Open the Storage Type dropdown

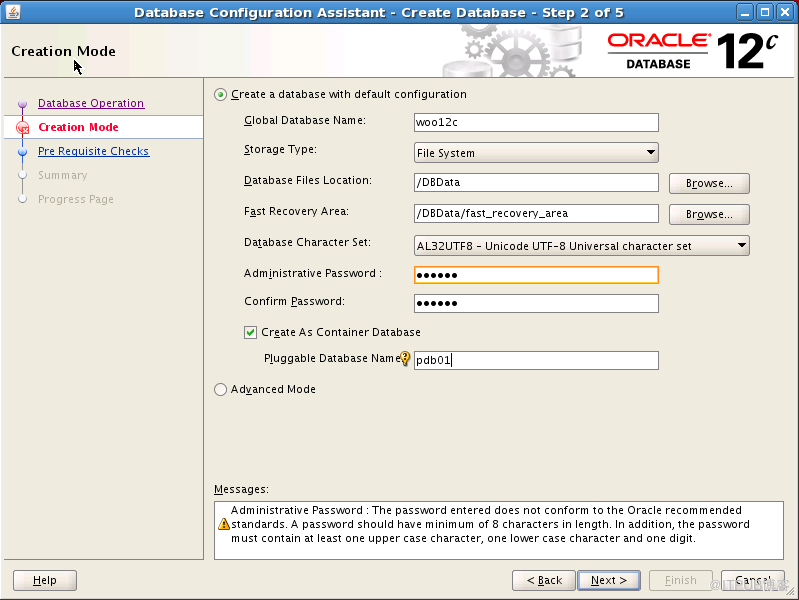pos(536,153)
